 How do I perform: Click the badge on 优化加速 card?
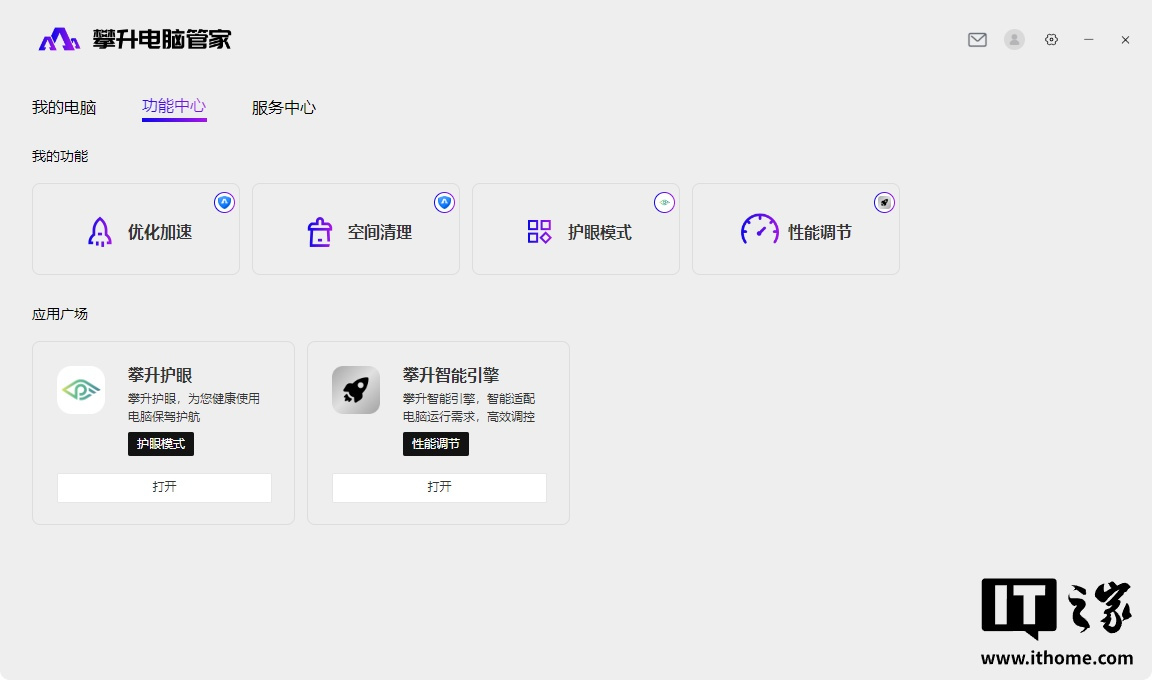tap(224, 203)
